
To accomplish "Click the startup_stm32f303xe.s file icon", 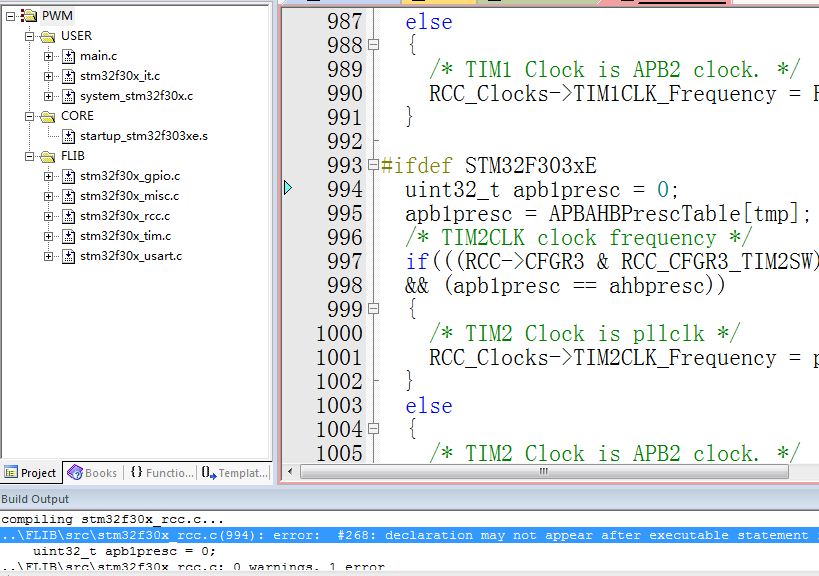I will coord(68,136).
